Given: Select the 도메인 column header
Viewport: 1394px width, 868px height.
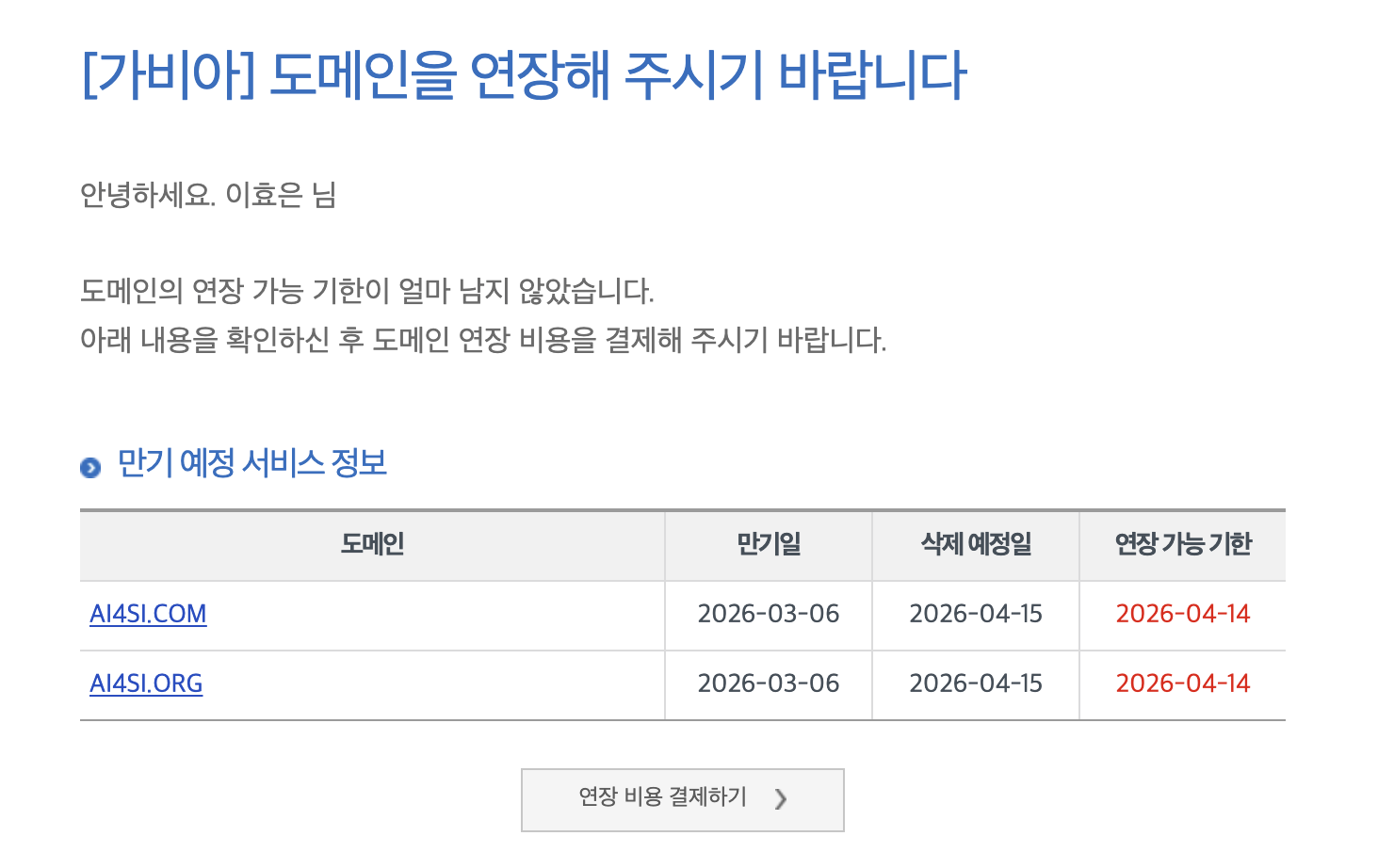Looking at the screenshot, I should [373, 543].
